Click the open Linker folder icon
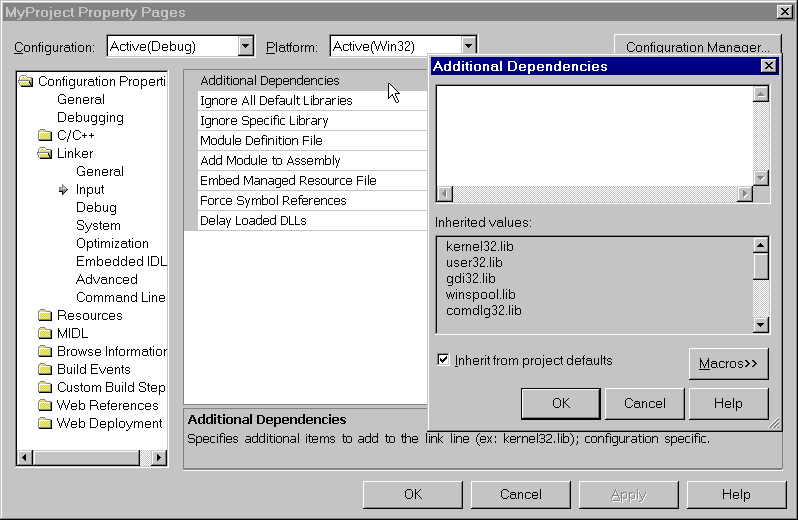The height and width of the screenshot is (520, 798). [x=44, y=154]
